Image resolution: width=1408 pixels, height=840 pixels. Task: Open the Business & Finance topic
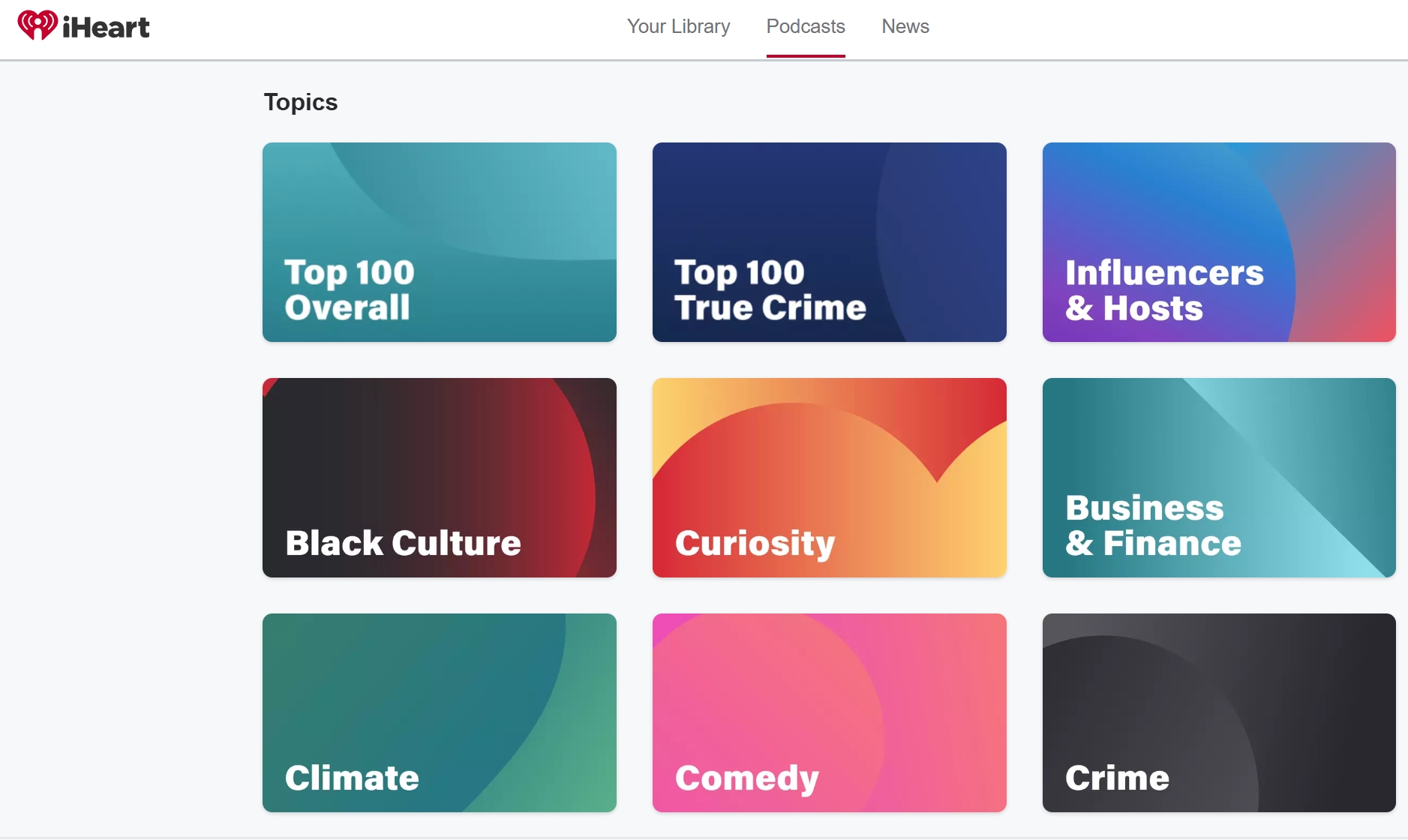click(1219, 478)
